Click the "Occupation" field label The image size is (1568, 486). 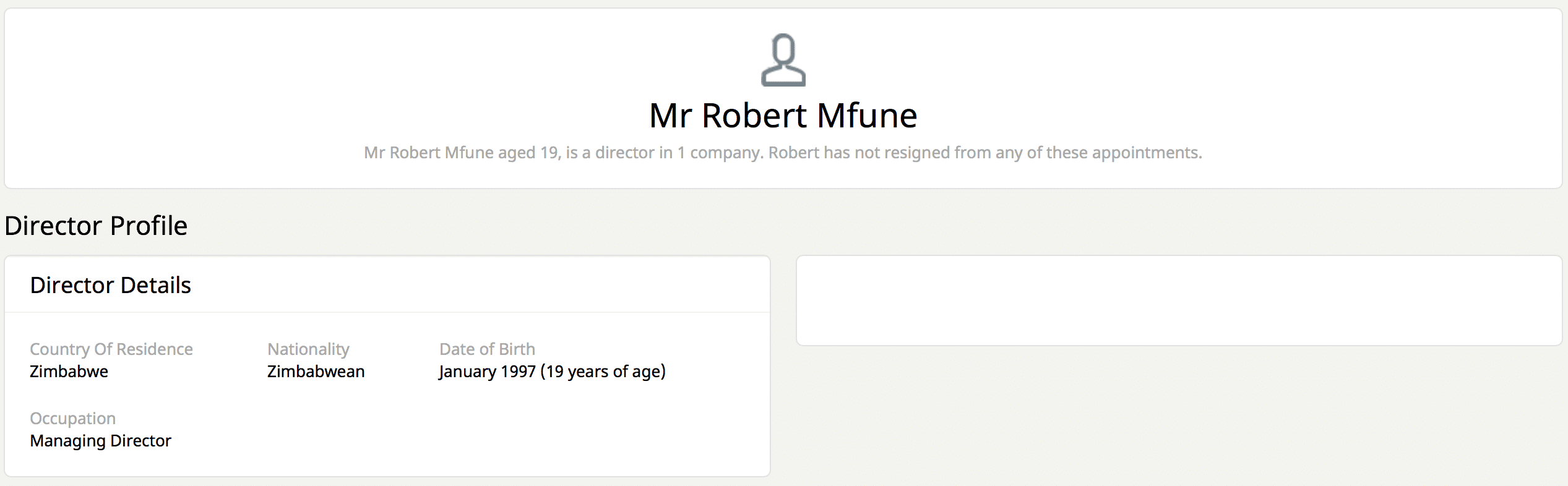tap(72, 419)
